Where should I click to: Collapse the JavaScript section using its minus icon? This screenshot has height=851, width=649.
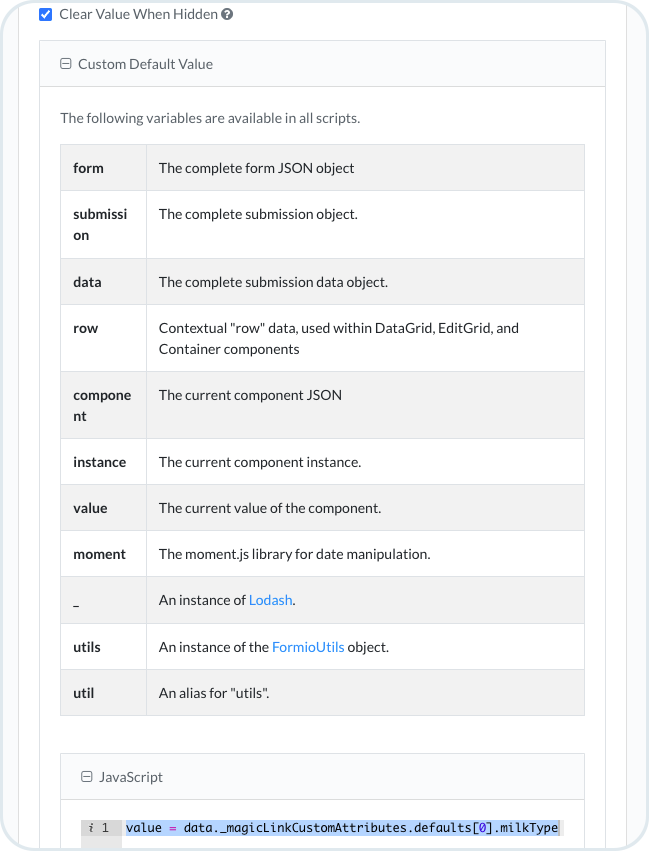point(86,777)
